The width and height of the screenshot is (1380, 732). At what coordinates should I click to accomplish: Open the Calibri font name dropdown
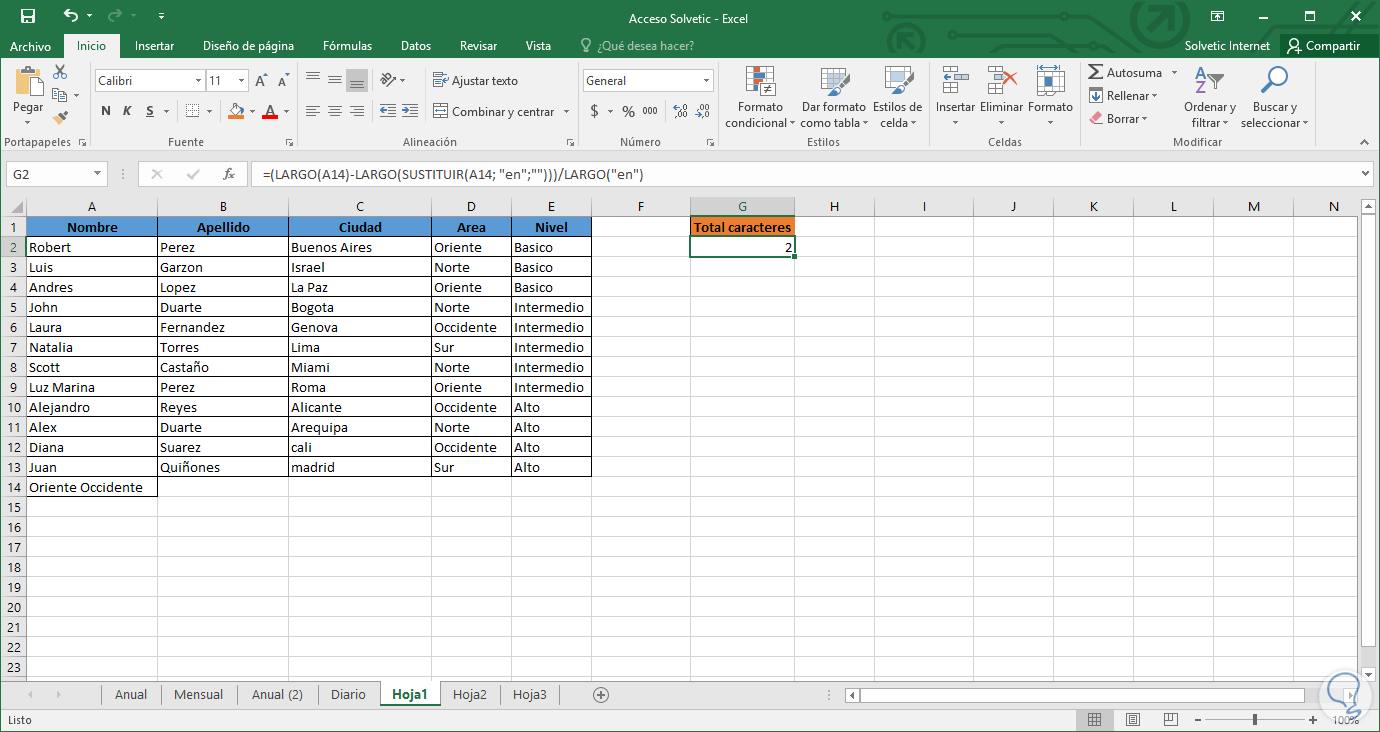click(x=197, y=81)
